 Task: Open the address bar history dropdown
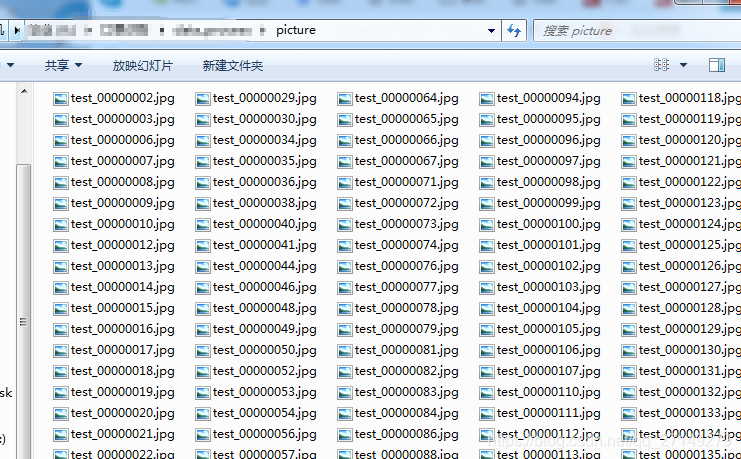tap(491, 31)
